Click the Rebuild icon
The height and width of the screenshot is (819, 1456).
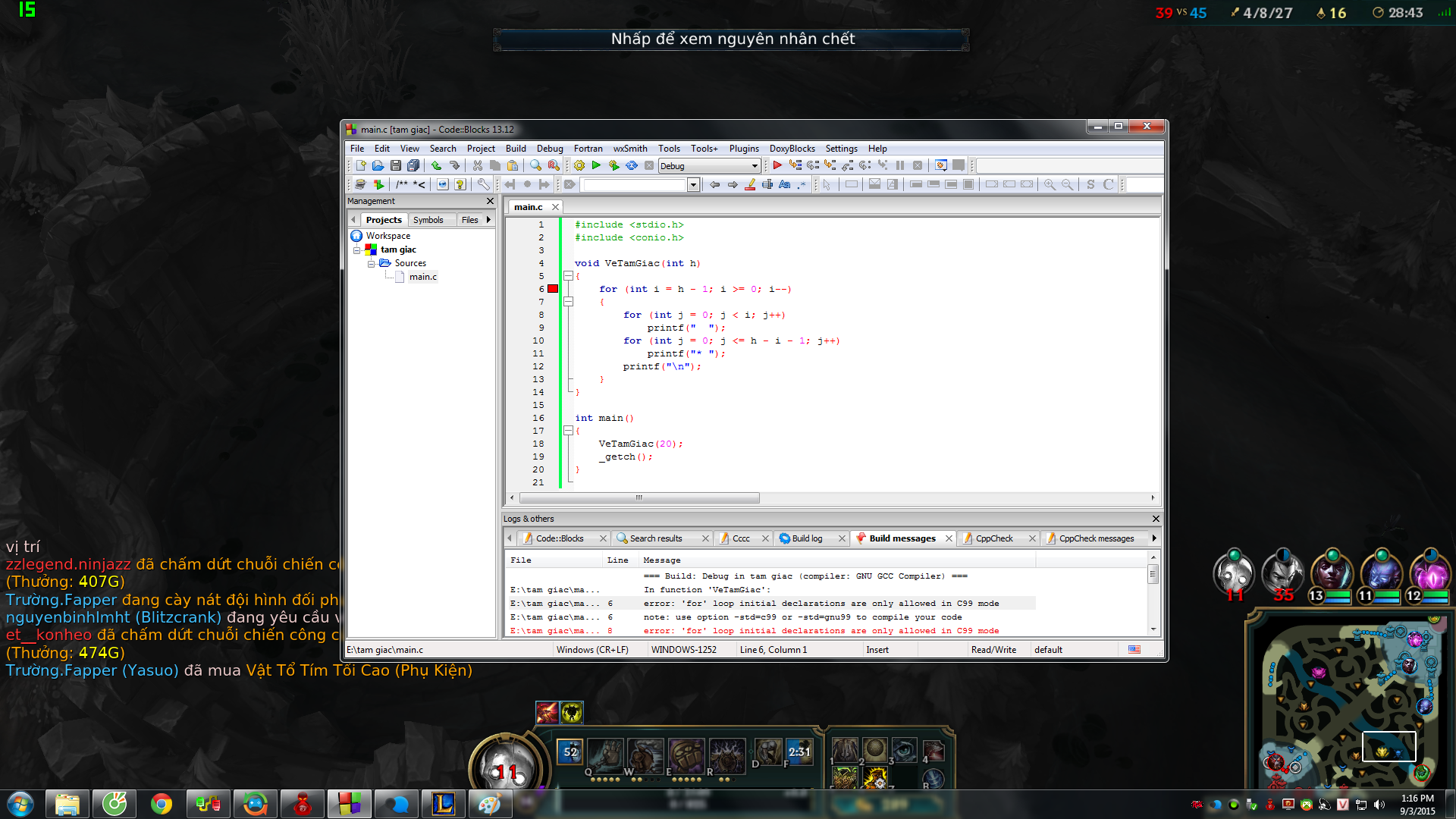631,165
